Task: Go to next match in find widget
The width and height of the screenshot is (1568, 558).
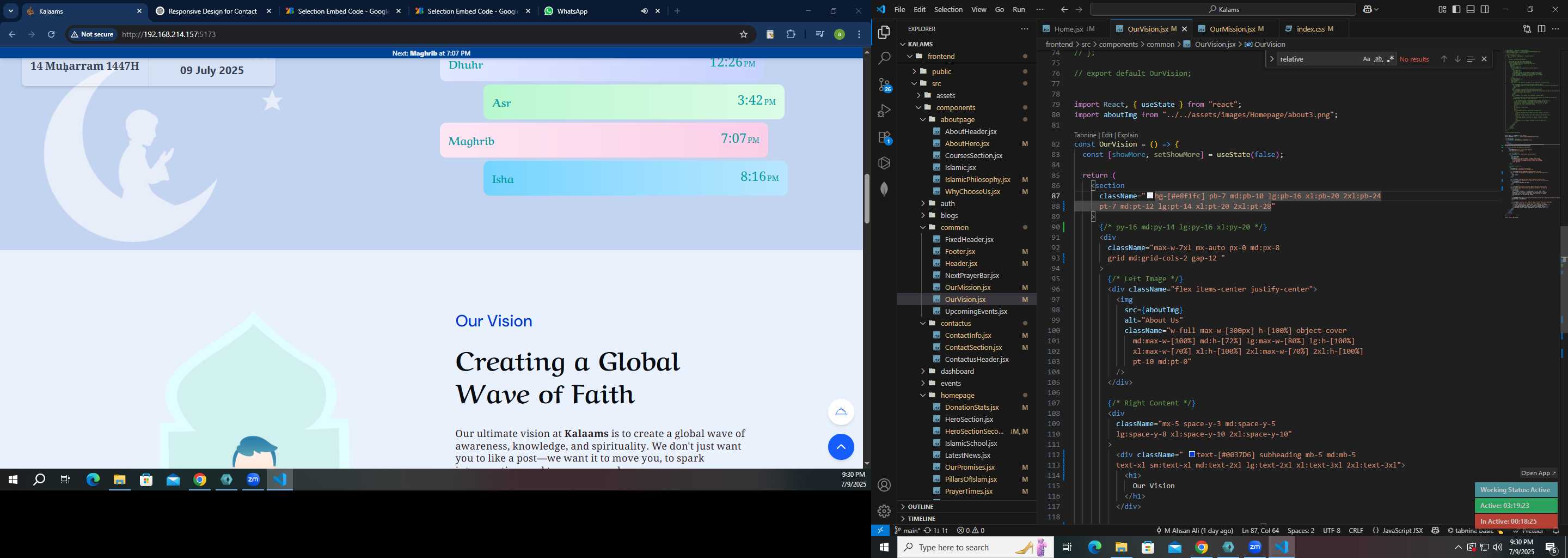Action: tap(1457, 59)
